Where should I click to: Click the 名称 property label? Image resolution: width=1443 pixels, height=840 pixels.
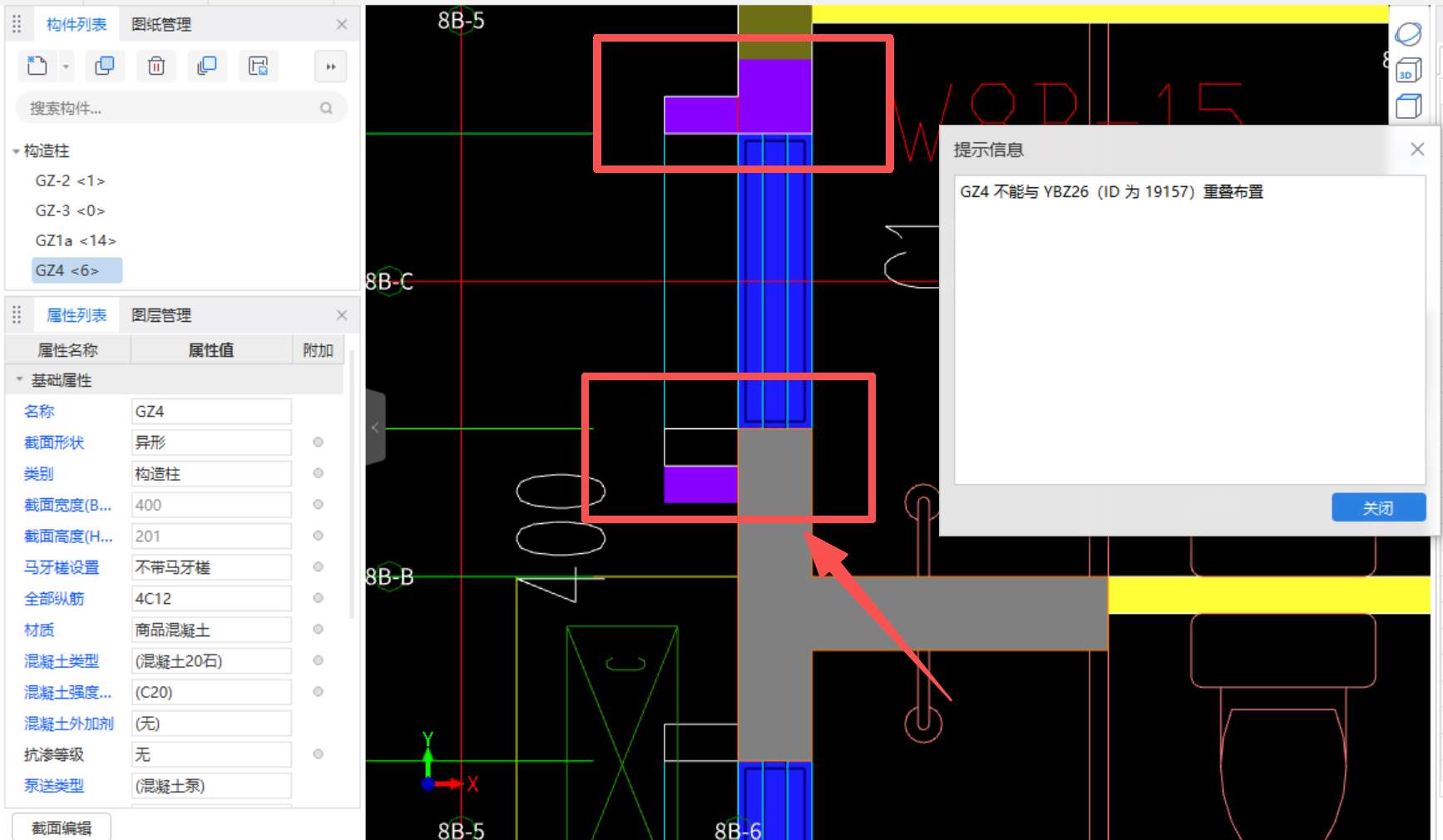tap(39, 412)
